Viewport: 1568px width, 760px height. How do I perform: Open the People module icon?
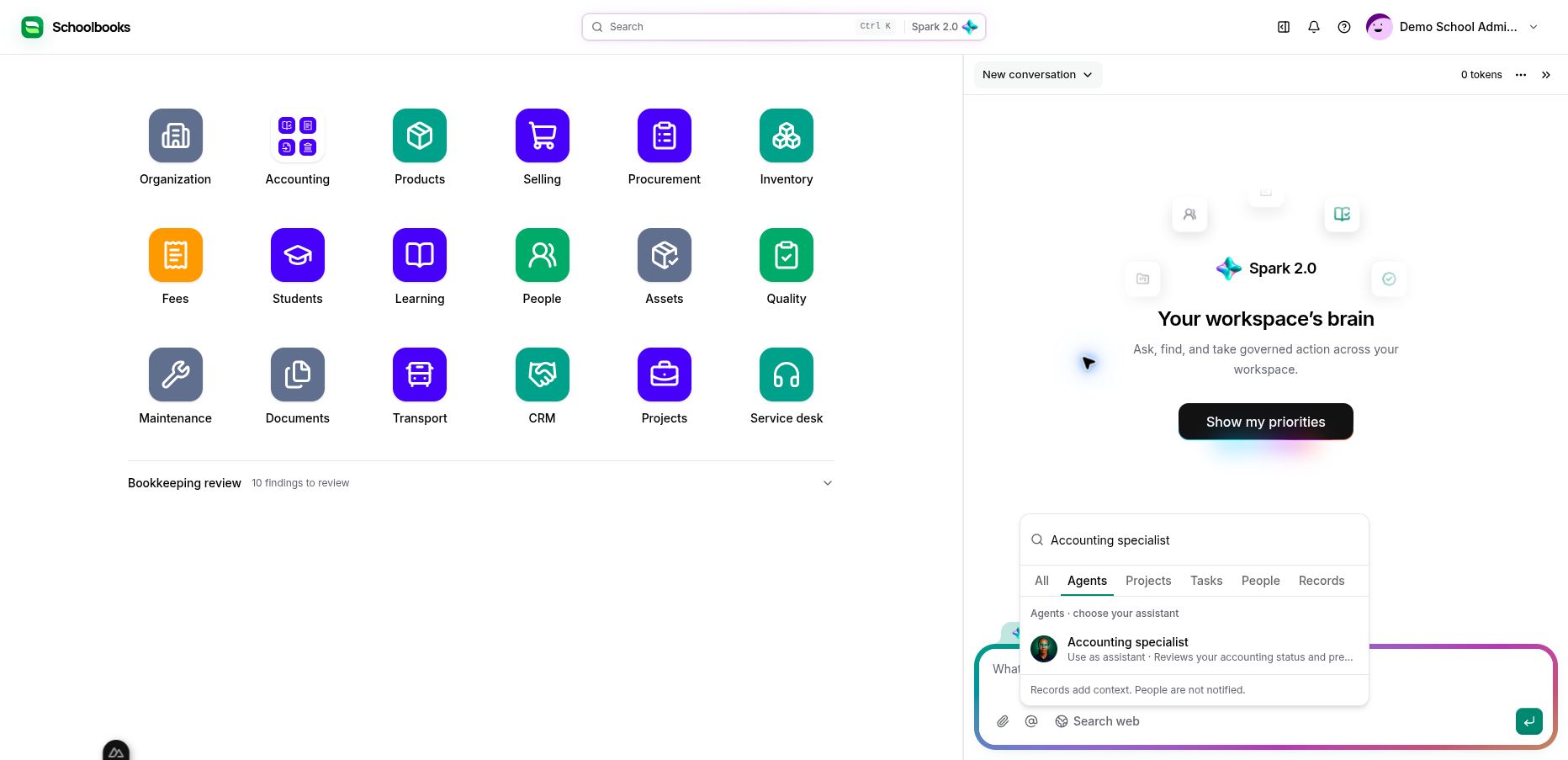[x=542, y=255]
